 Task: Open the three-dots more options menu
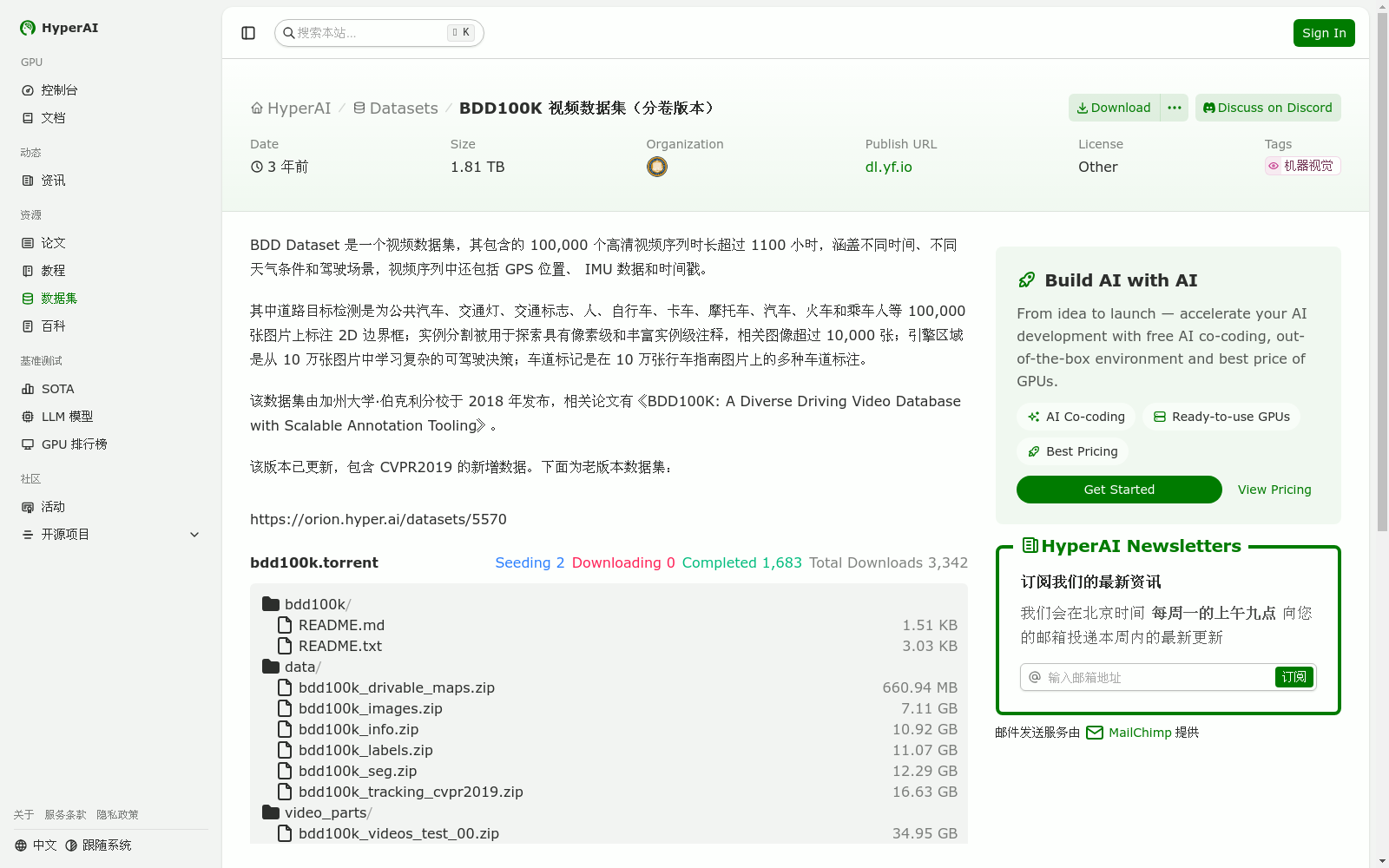(x=1175, y=108)
